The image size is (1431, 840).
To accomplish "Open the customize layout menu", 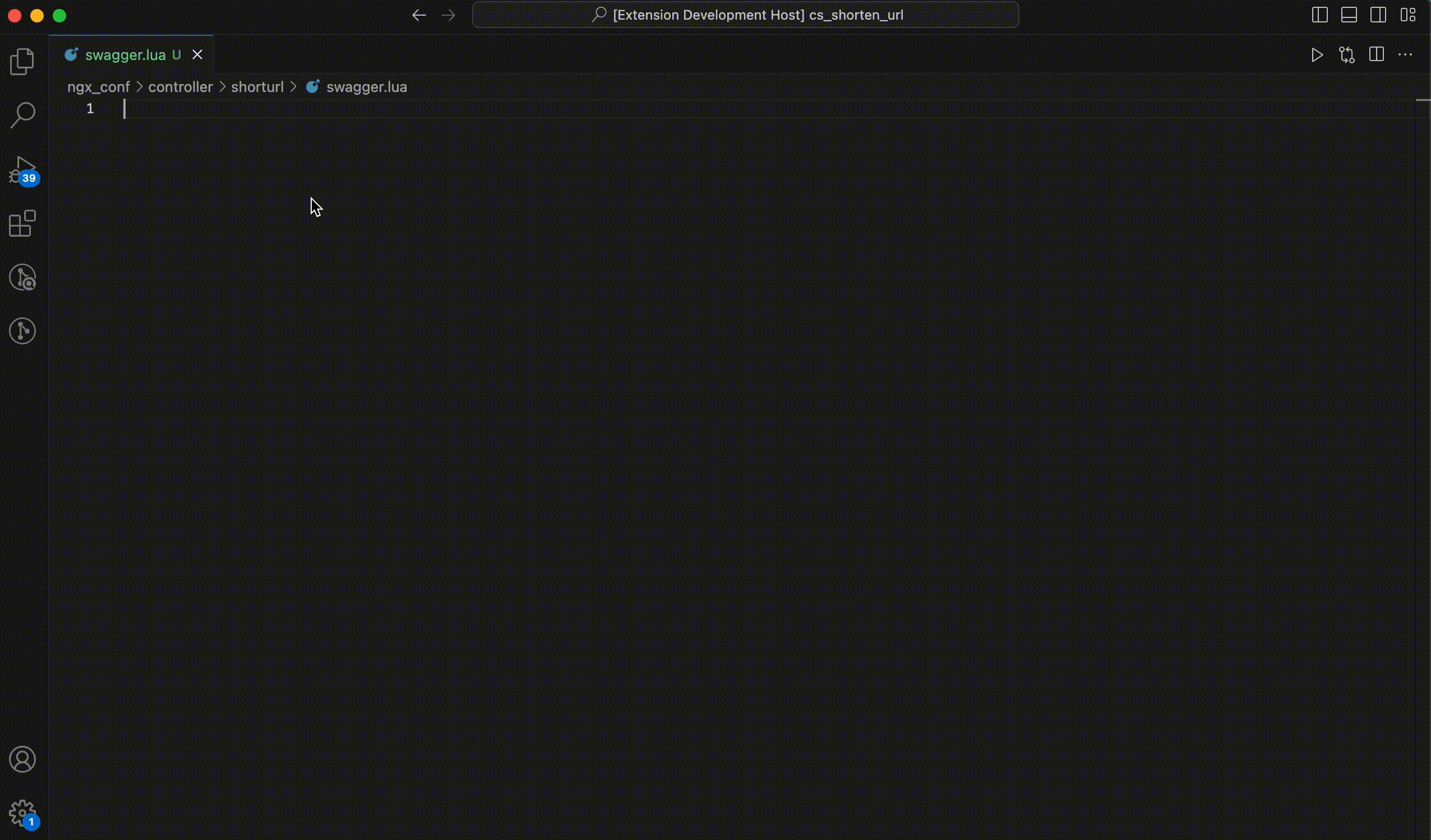I will pyautogui.click(x=1407, y=15).
